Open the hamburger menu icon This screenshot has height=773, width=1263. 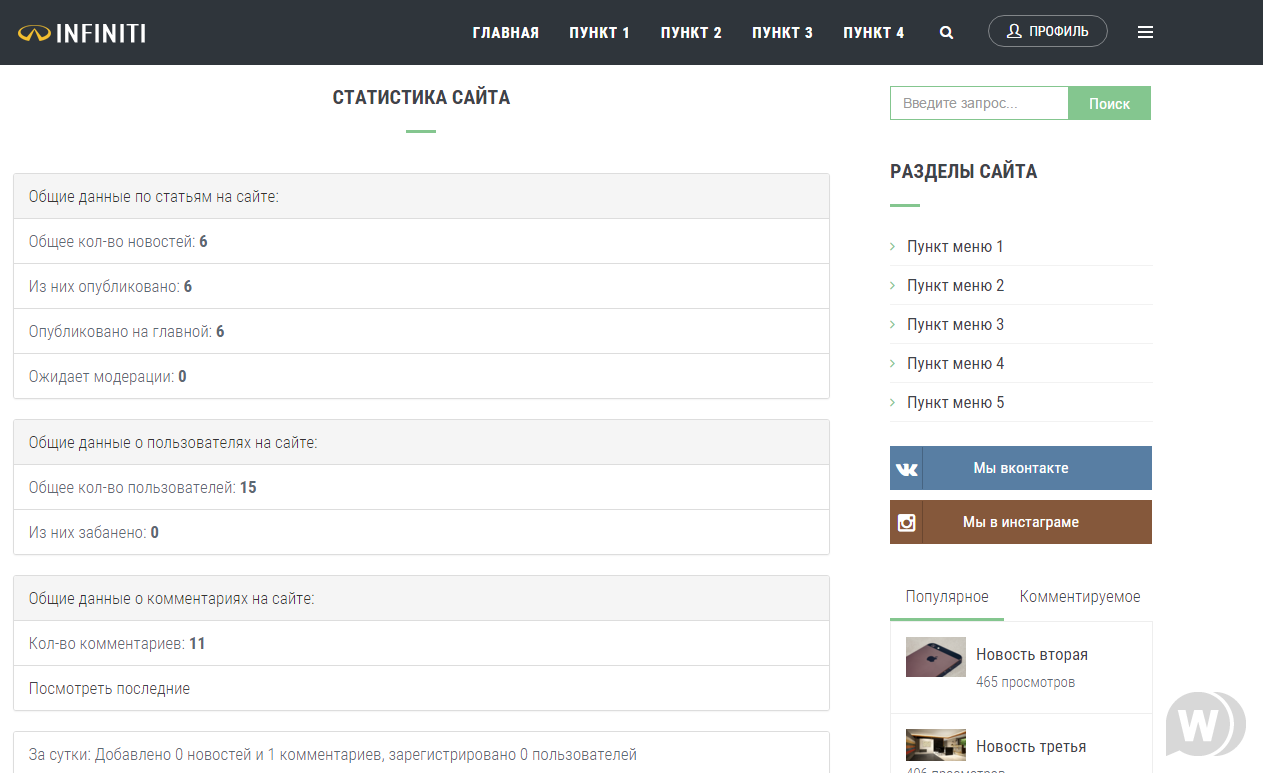[1145, 32]
